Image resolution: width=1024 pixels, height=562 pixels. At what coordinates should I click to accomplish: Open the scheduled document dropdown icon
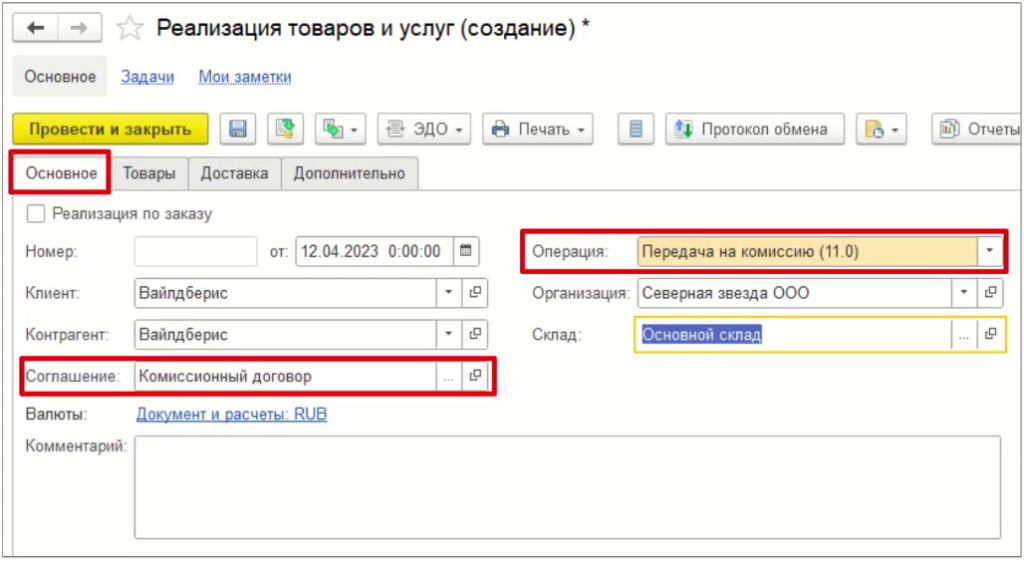(x=881, y=129)
